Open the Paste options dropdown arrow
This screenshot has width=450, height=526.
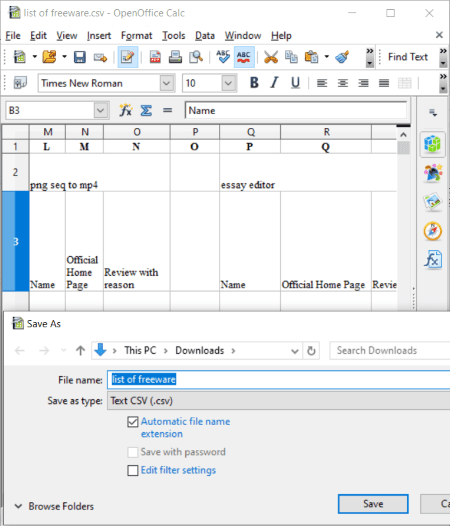(x=327, y=57)
